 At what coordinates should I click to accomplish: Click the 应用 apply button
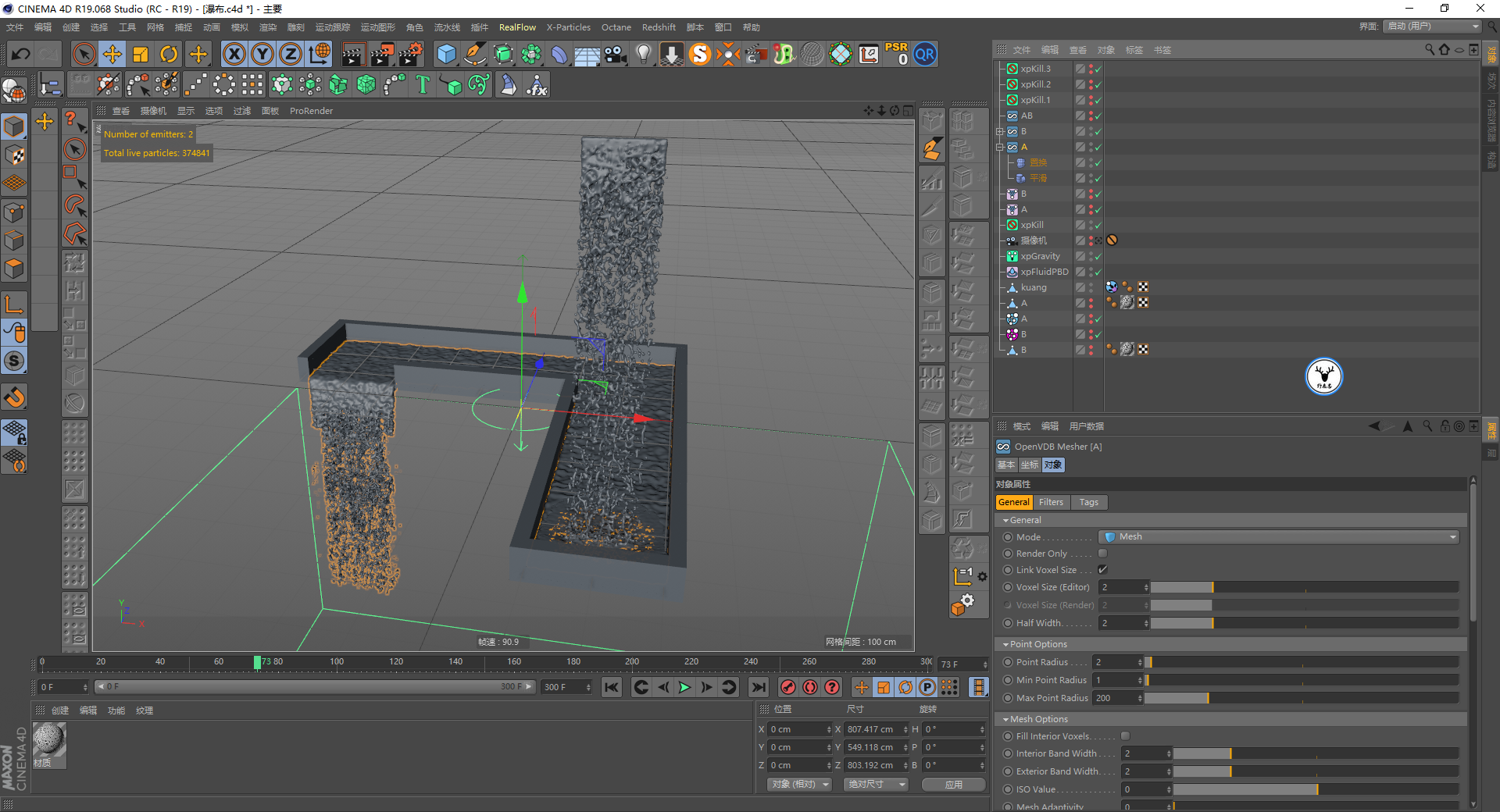[x=953, y=785]
